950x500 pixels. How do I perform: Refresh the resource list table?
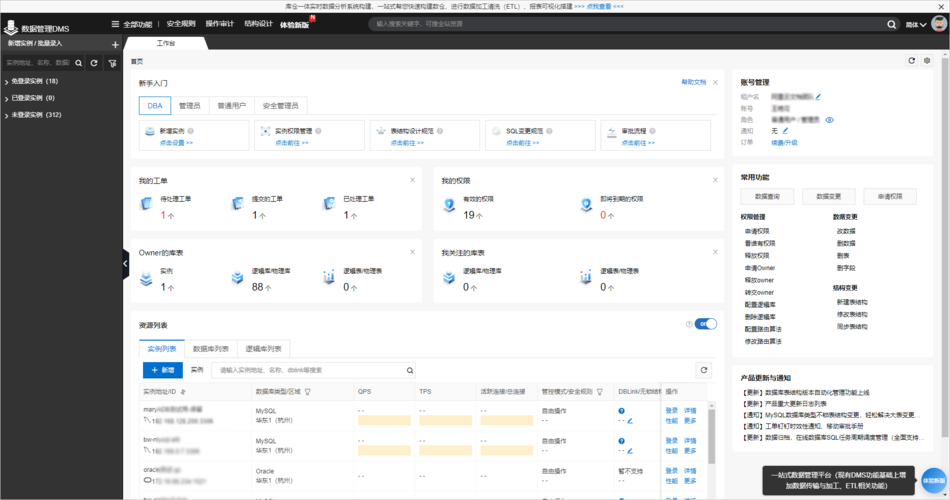pyautogui.click(x=703, y=370)
